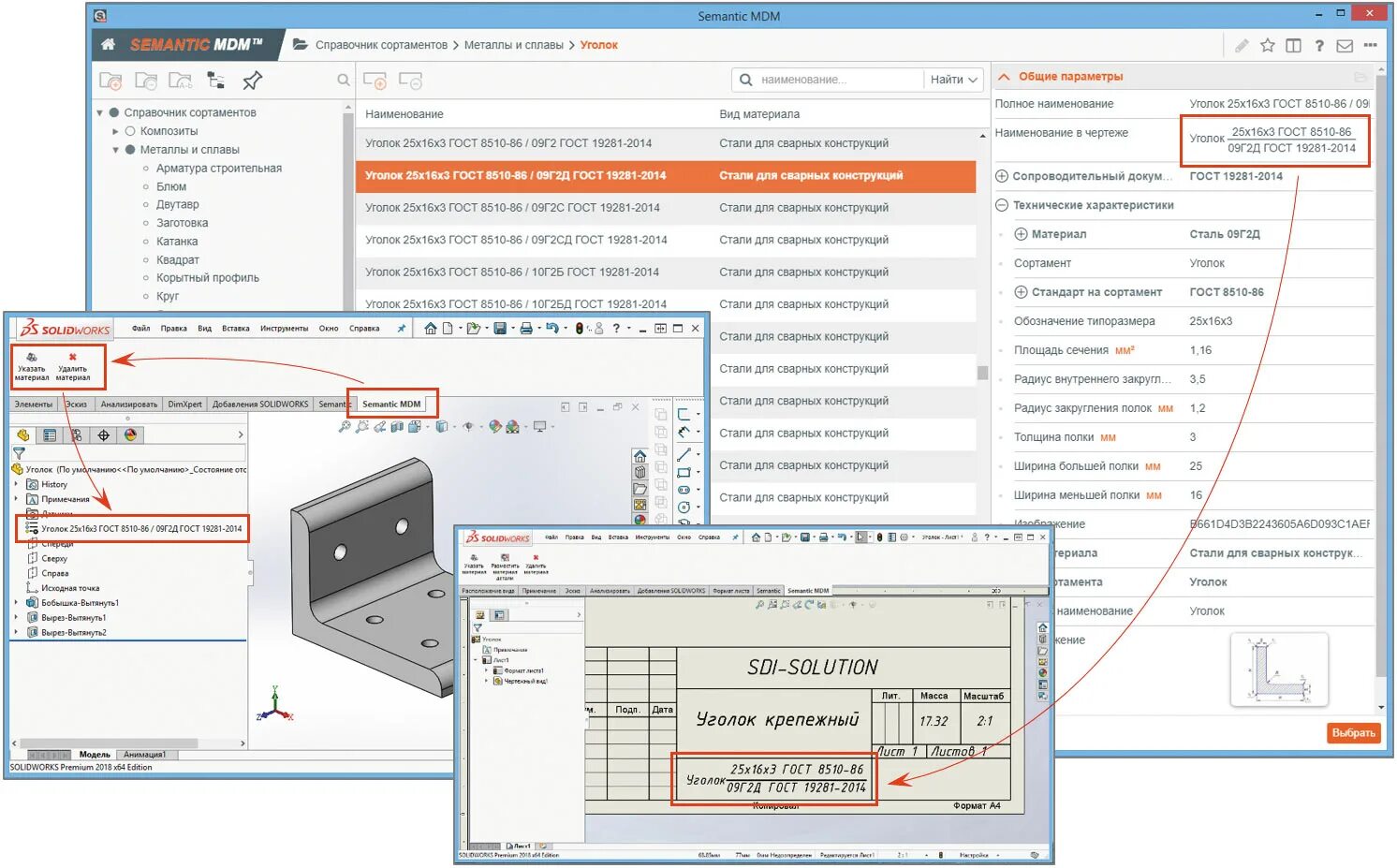Add new record icon above list
Screen dimensions: 1397x868
[x=375, y=81]
